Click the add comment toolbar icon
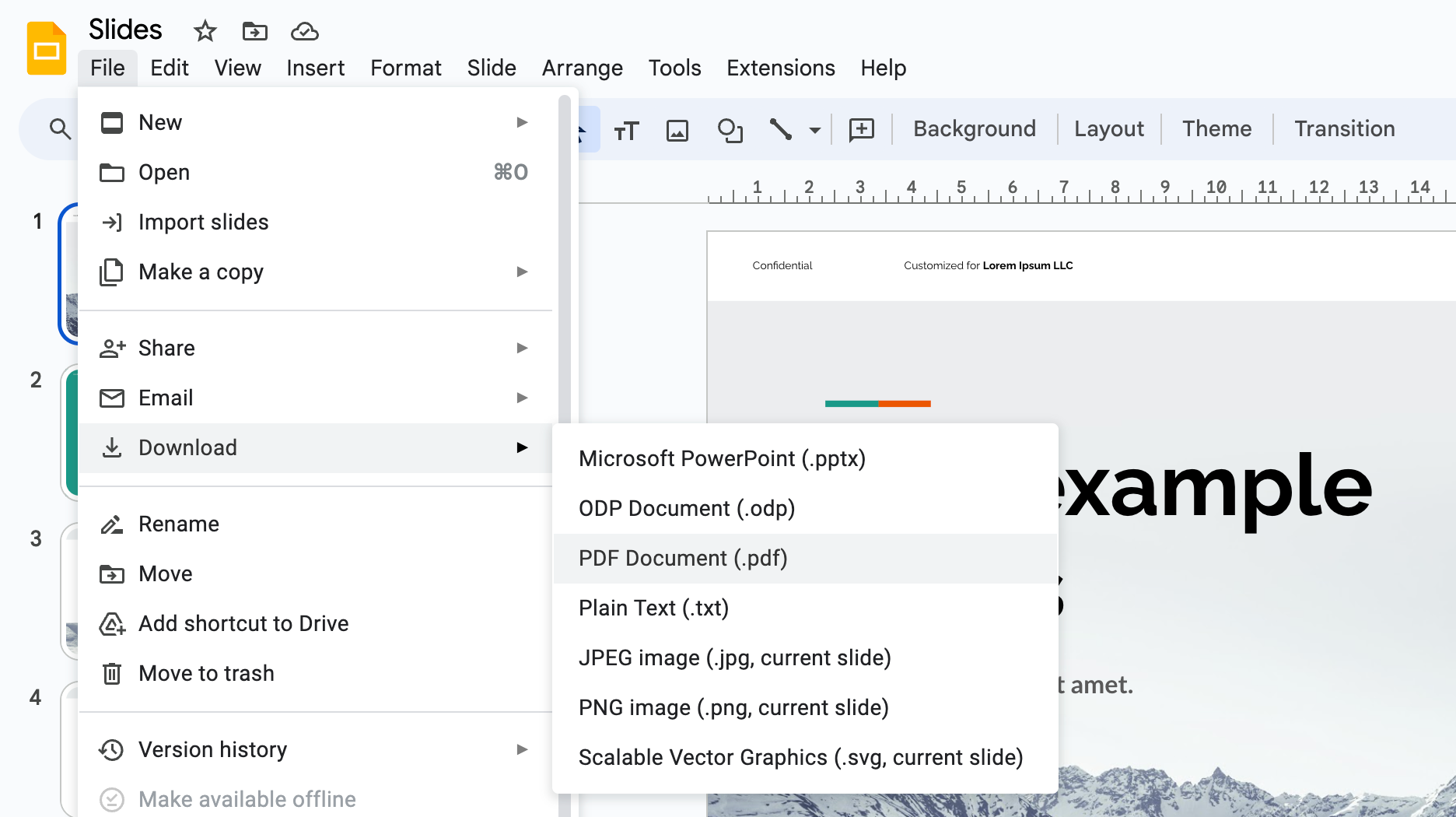Screen dimensions: 1456x817 pyautogui.click(x=862, y=130)
